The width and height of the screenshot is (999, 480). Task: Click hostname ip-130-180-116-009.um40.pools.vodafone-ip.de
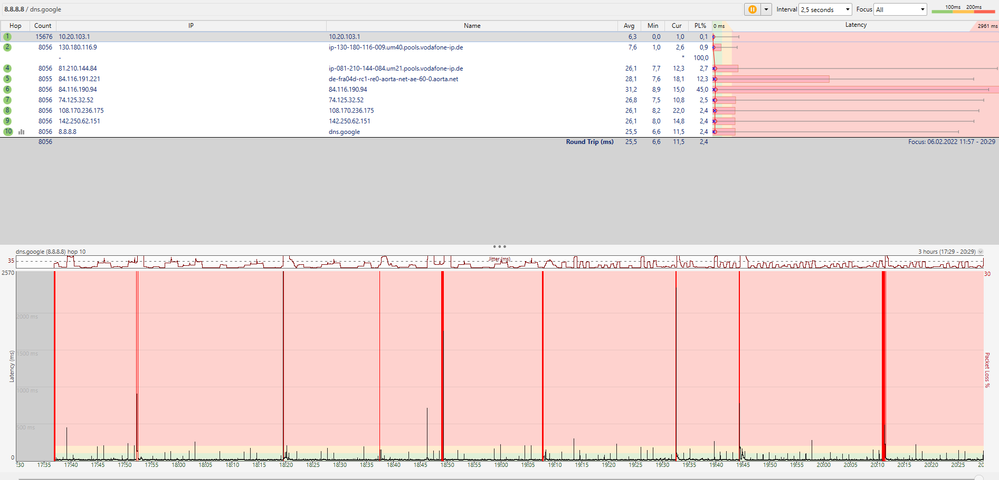tap(396, 47)
